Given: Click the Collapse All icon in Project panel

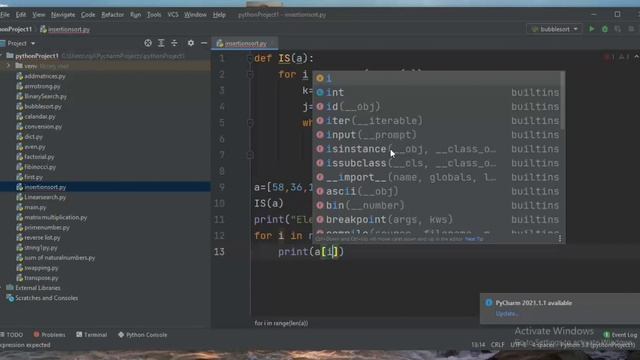Looking at the screenshot, I should pyautogui.click(x=174, y=43).
